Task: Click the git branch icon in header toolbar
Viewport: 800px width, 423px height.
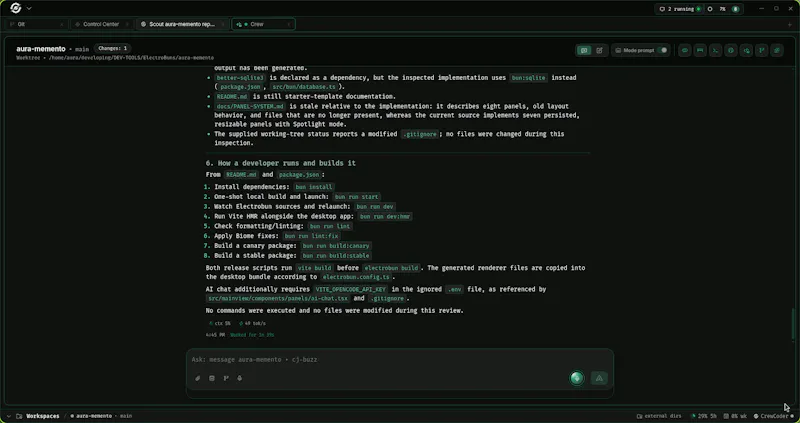Action: pos(761,50)
